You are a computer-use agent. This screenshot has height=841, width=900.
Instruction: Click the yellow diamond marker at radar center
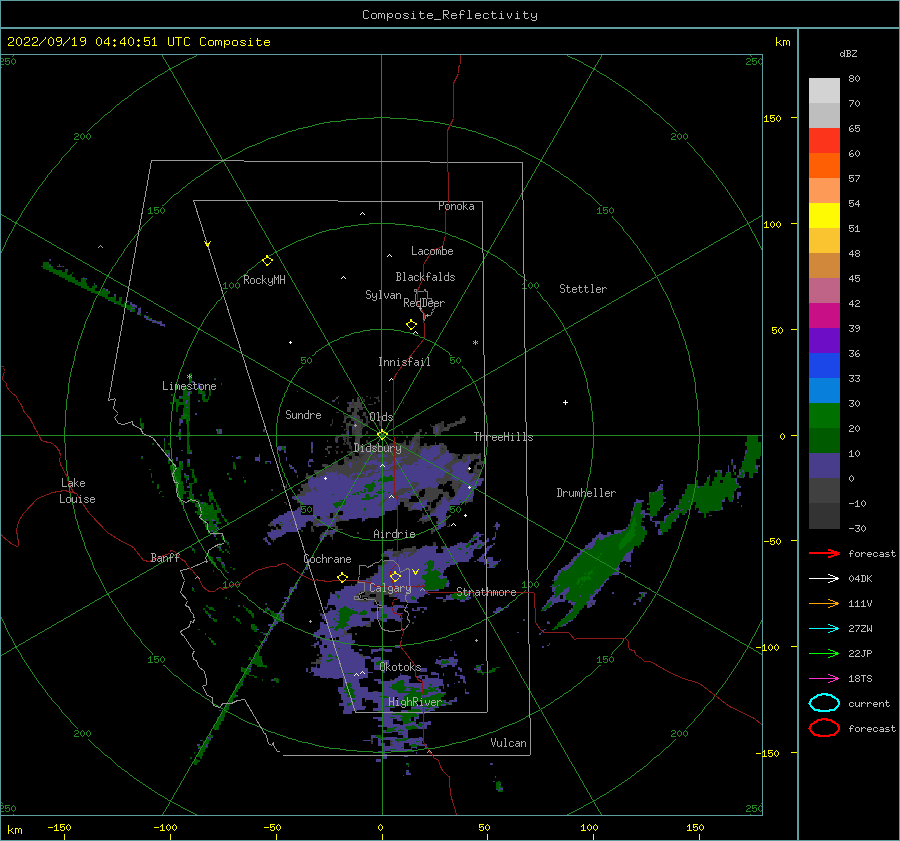click(382, 435)
